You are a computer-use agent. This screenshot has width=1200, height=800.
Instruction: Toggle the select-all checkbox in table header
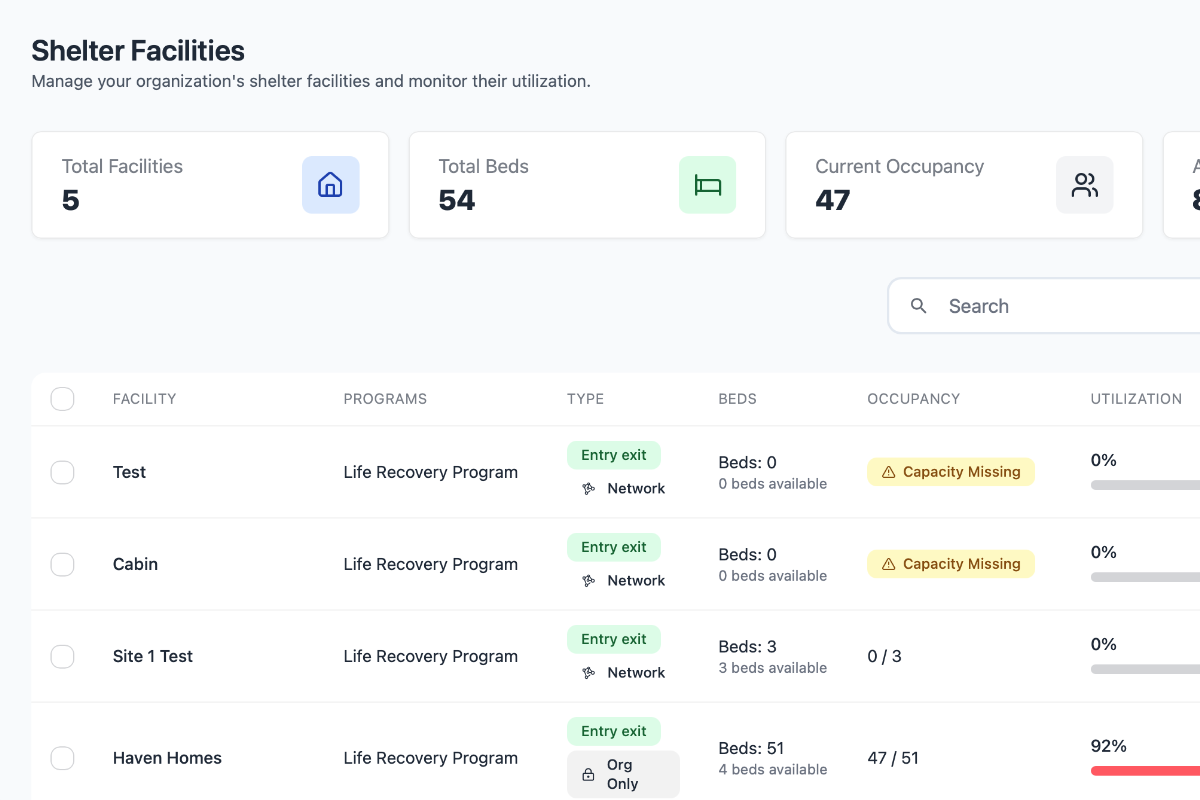tap(62, 399)
